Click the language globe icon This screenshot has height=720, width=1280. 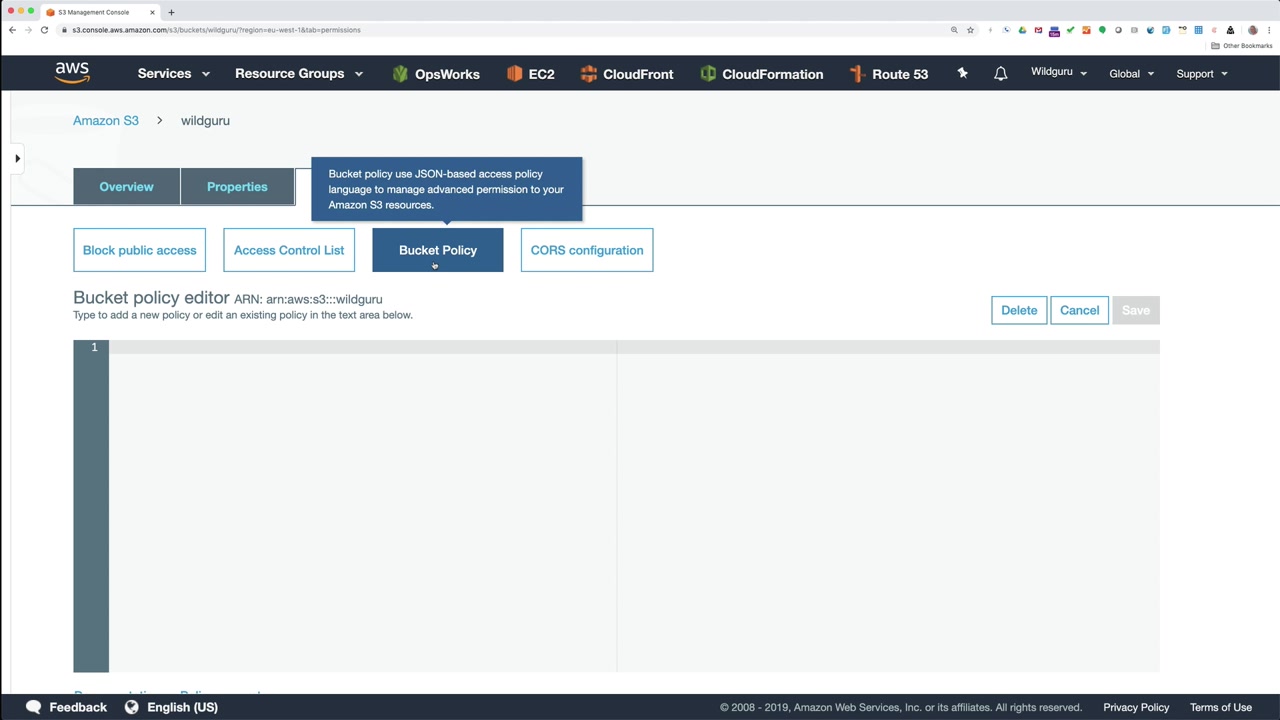pyautogui.click(x=131, y=707)
